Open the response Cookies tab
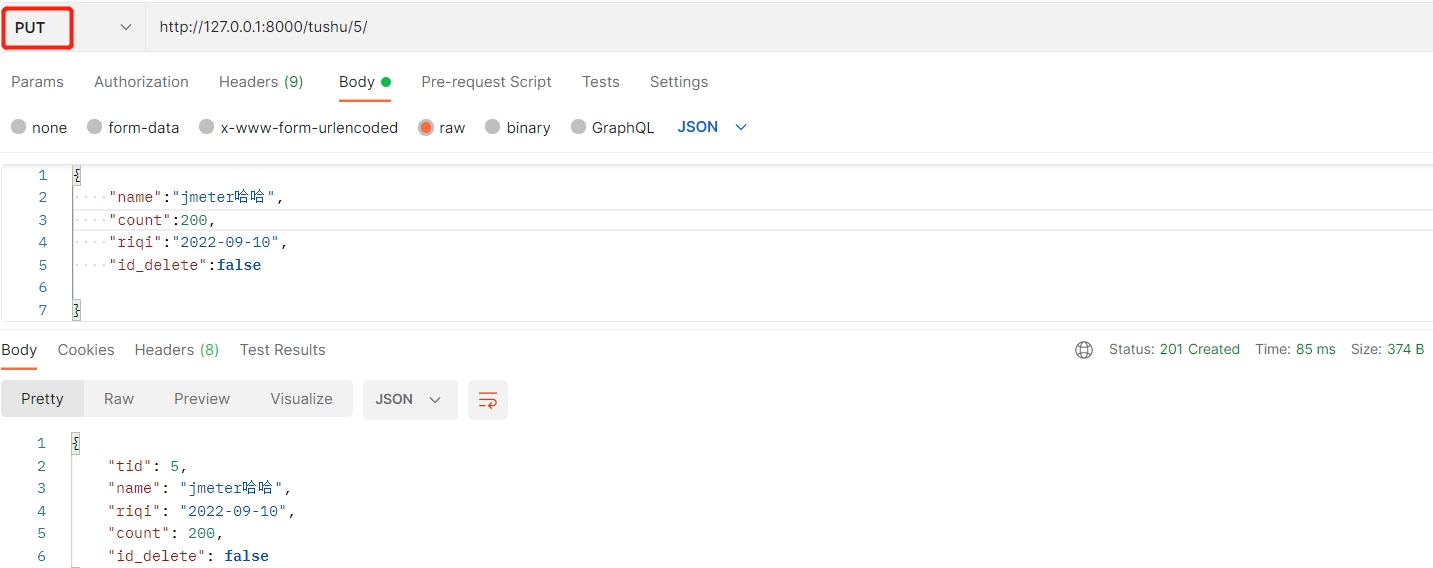The height and width of the screenshot is (568, 1433). click(86, 350)
